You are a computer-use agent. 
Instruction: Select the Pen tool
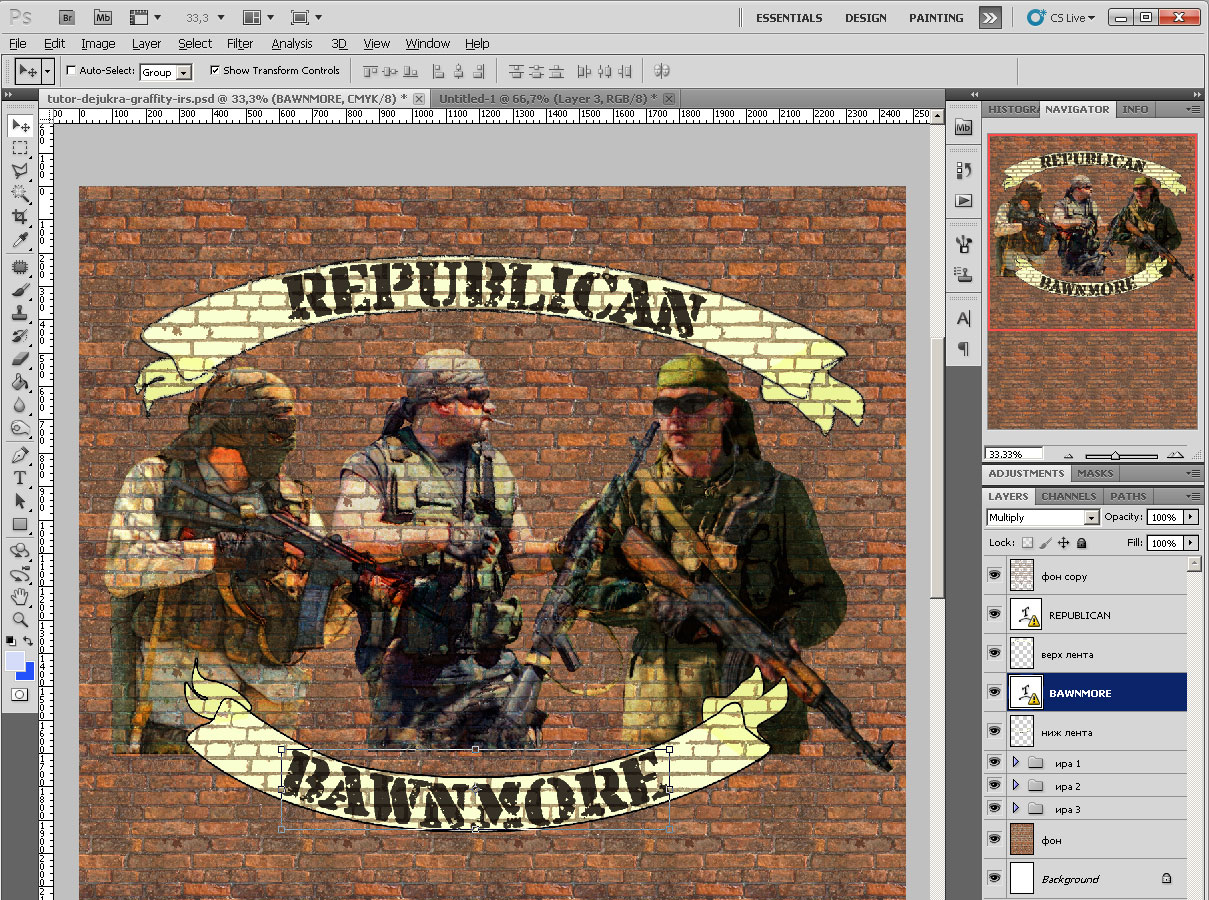click(19, 455)
